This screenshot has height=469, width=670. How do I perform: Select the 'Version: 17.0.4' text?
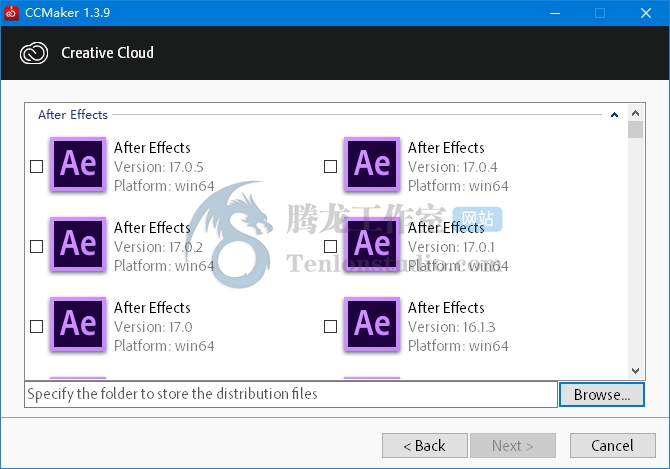tap(453, 167)
